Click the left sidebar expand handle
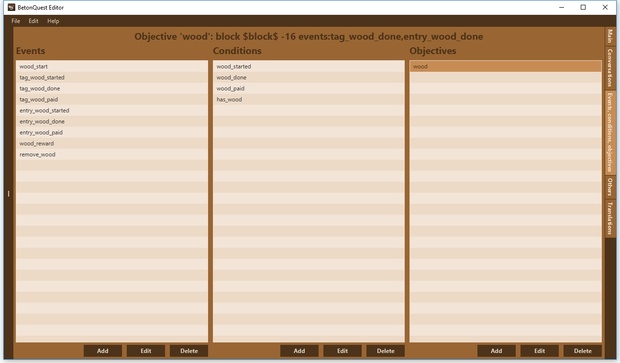 pyautogui.click(x=8, y=194)
